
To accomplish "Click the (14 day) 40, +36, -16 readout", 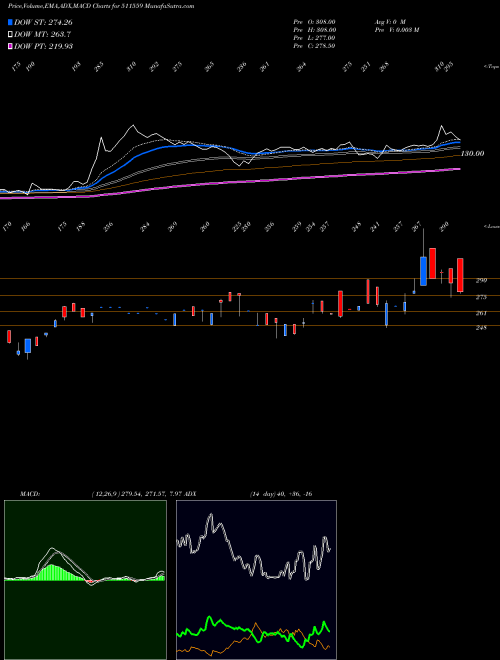I will [x=281, y=494].
